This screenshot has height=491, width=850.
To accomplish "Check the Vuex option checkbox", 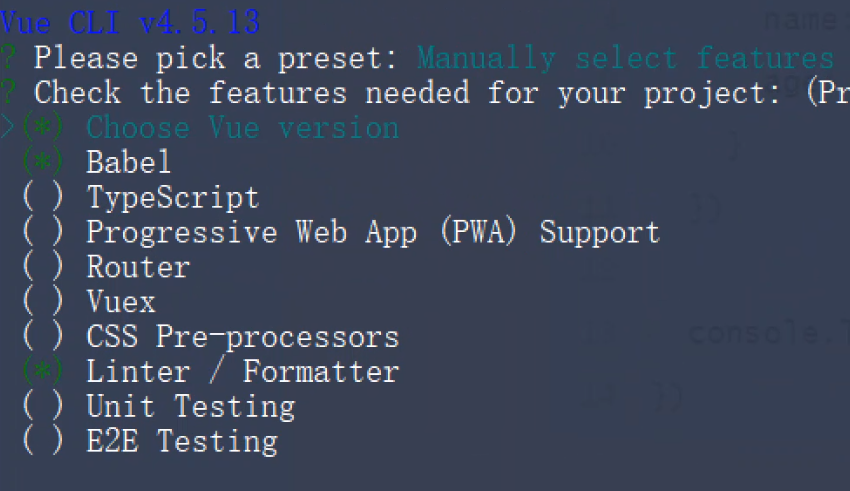I will coord(42,301).
